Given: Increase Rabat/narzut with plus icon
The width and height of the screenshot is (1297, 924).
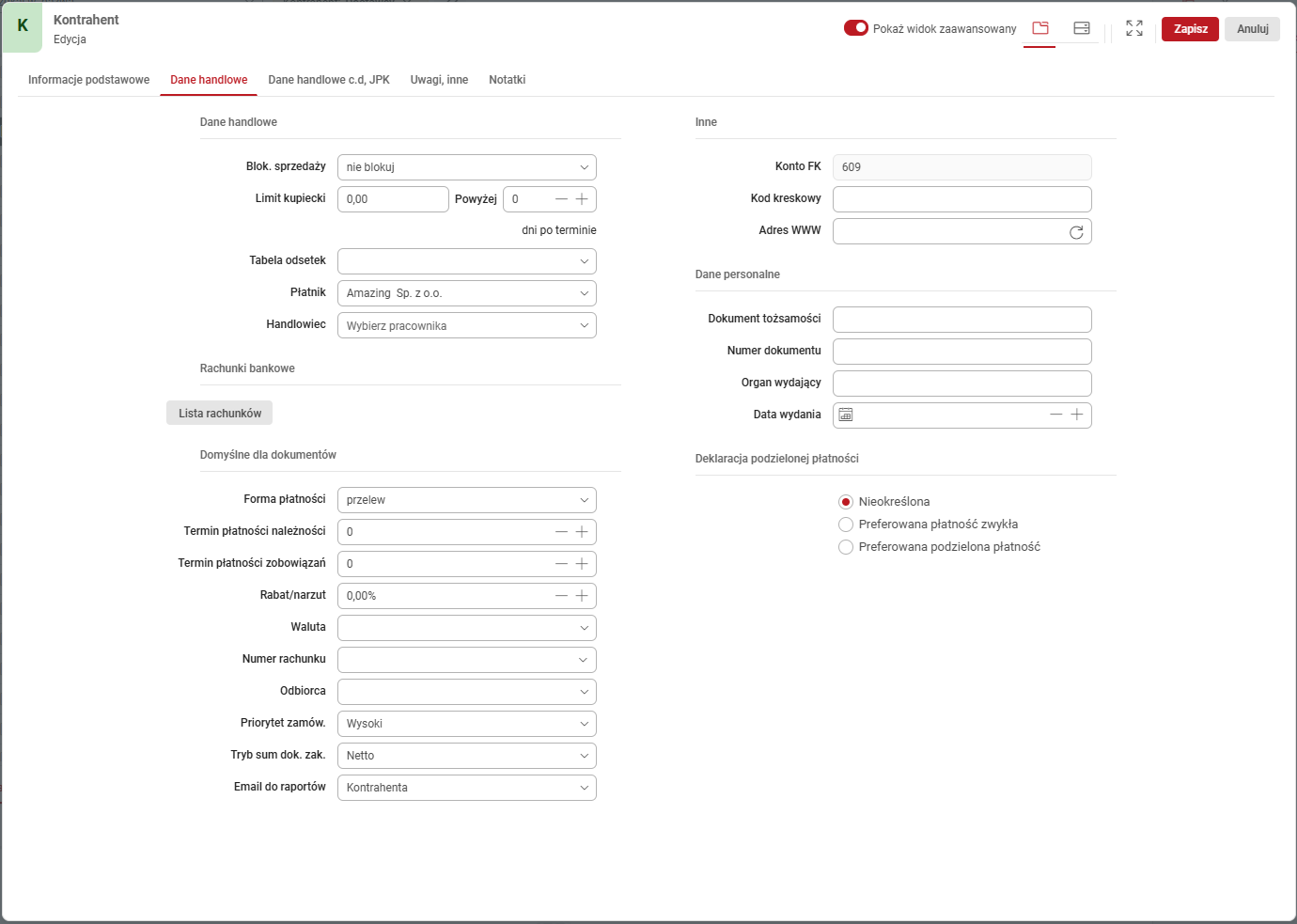Looking at the screenshot, I should point(582,596).
